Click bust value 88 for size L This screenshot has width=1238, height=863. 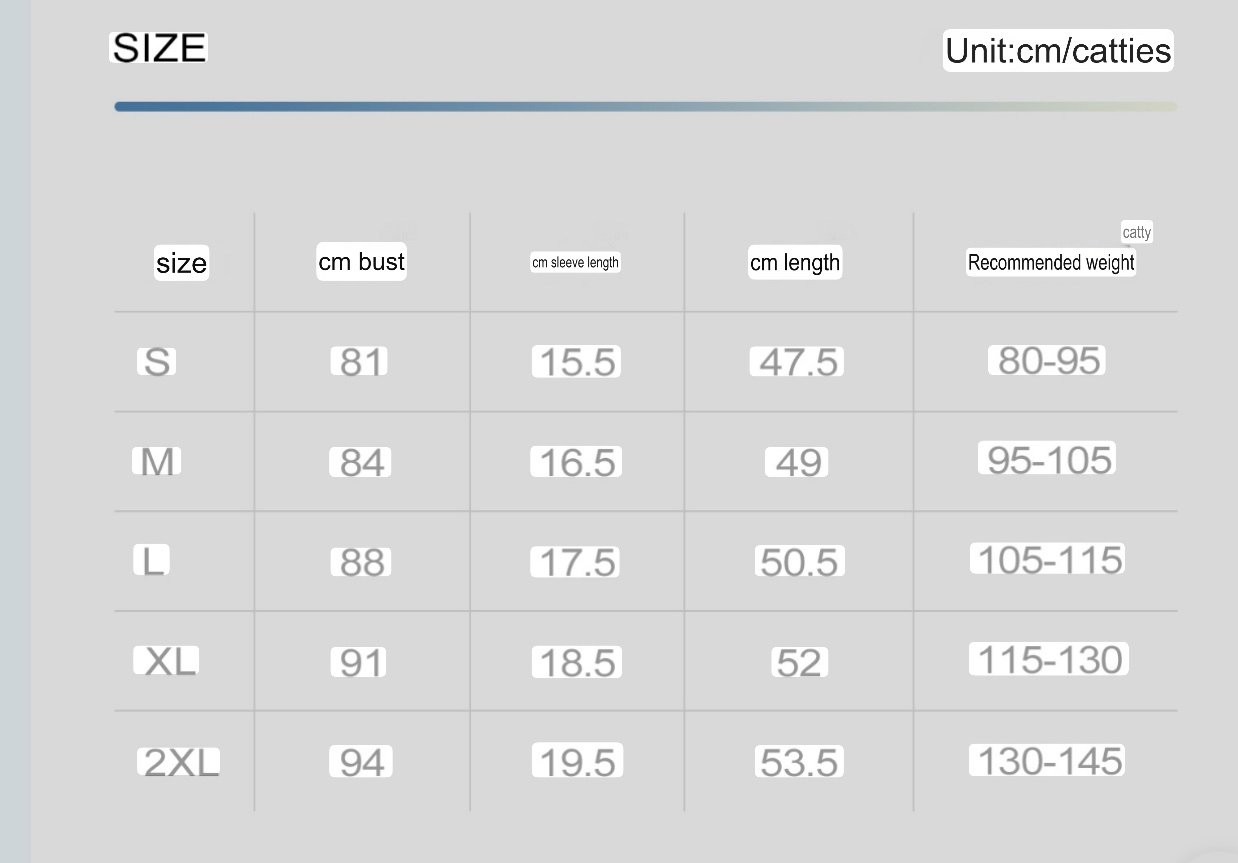pyautogui.click(x=360, y=562)
